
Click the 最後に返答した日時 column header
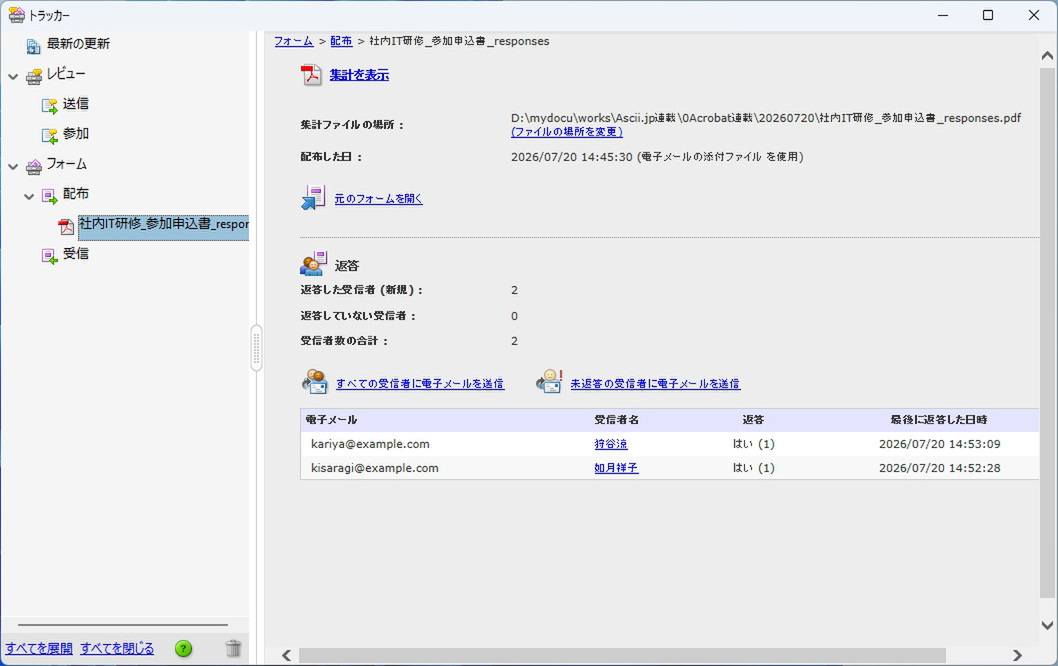point(939,420)
